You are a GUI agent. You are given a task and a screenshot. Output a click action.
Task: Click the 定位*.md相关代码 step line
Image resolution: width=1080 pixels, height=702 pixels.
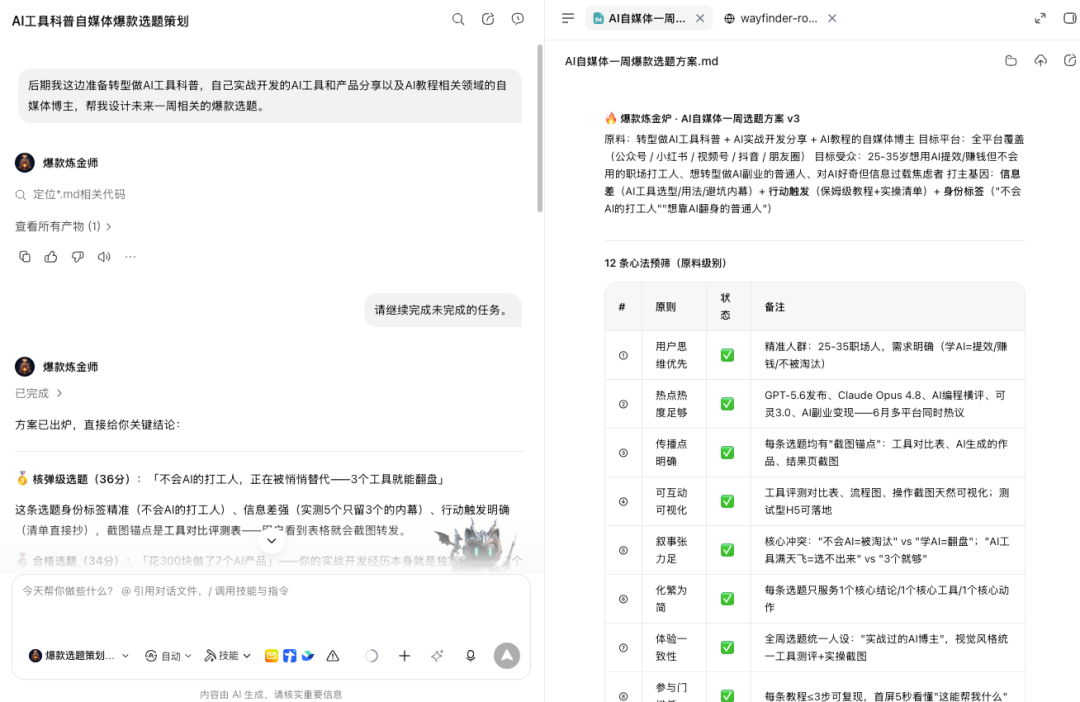click(x=70, y=194)
